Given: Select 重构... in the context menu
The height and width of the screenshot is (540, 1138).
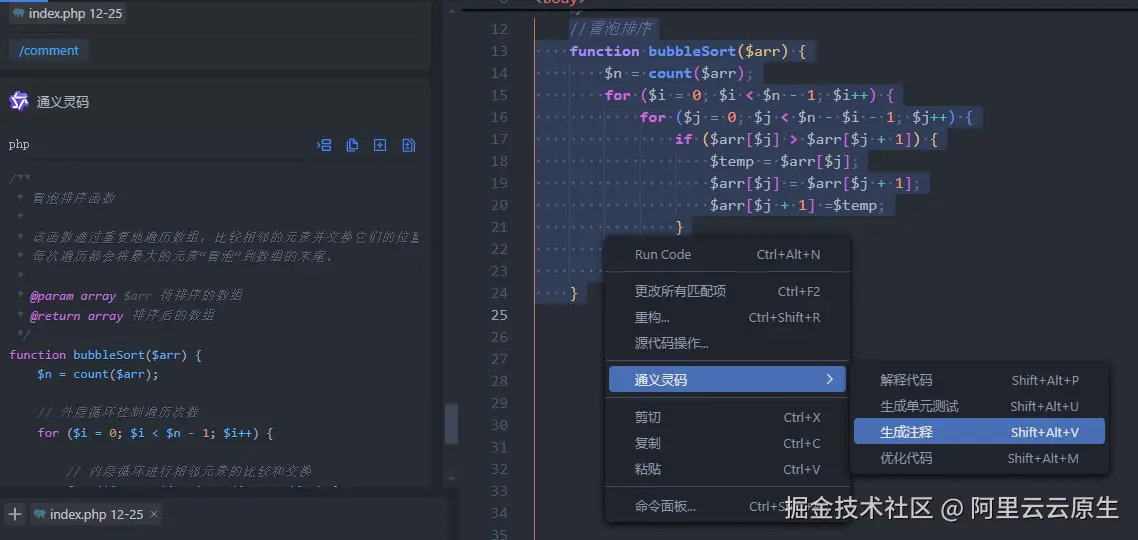Looking at the screenshot, I should coord(727,318).
